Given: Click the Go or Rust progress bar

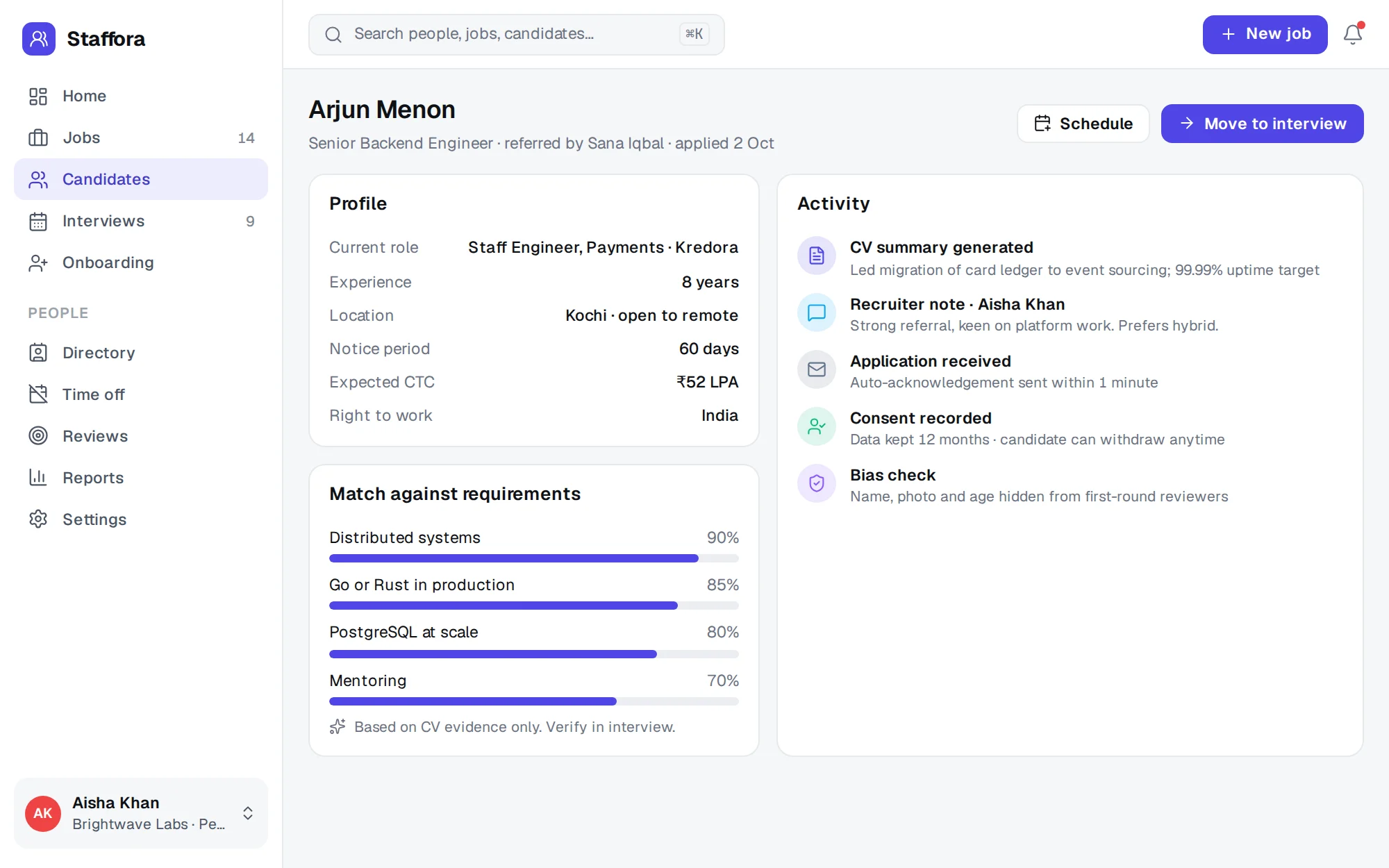Looking at the screenshot, I should tap(534, 606).
